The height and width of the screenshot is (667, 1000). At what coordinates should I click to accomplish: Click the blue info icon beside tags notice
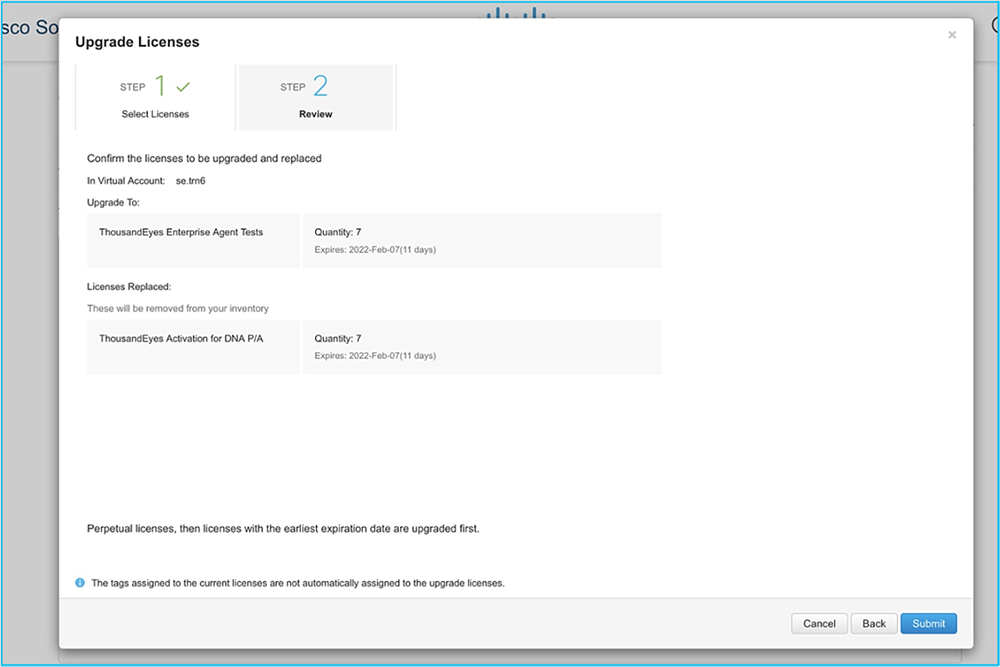[x=80, y=582]
